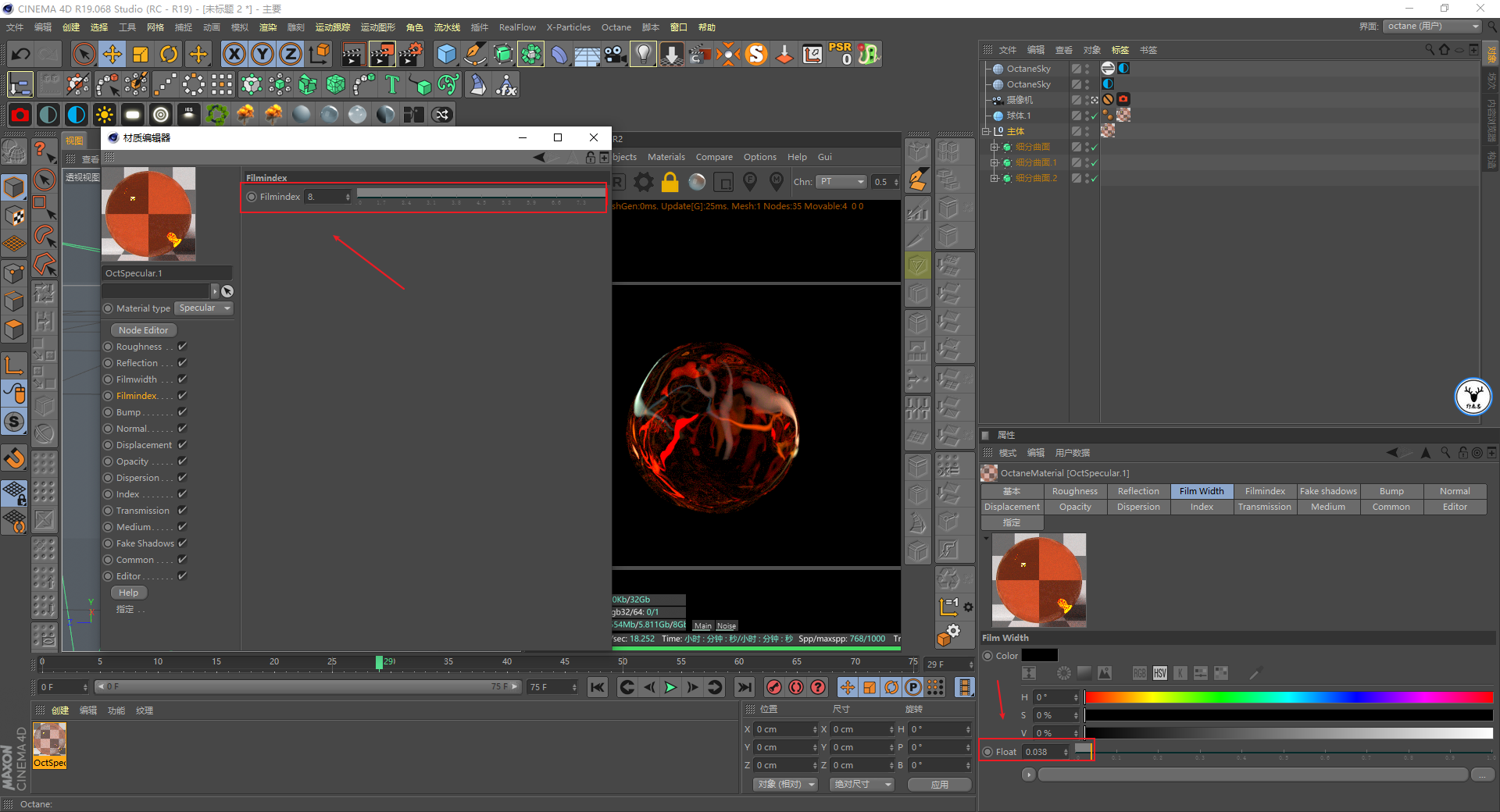Click the Help button in material editor
1500x812 pixels.
[x=129, y=593]
